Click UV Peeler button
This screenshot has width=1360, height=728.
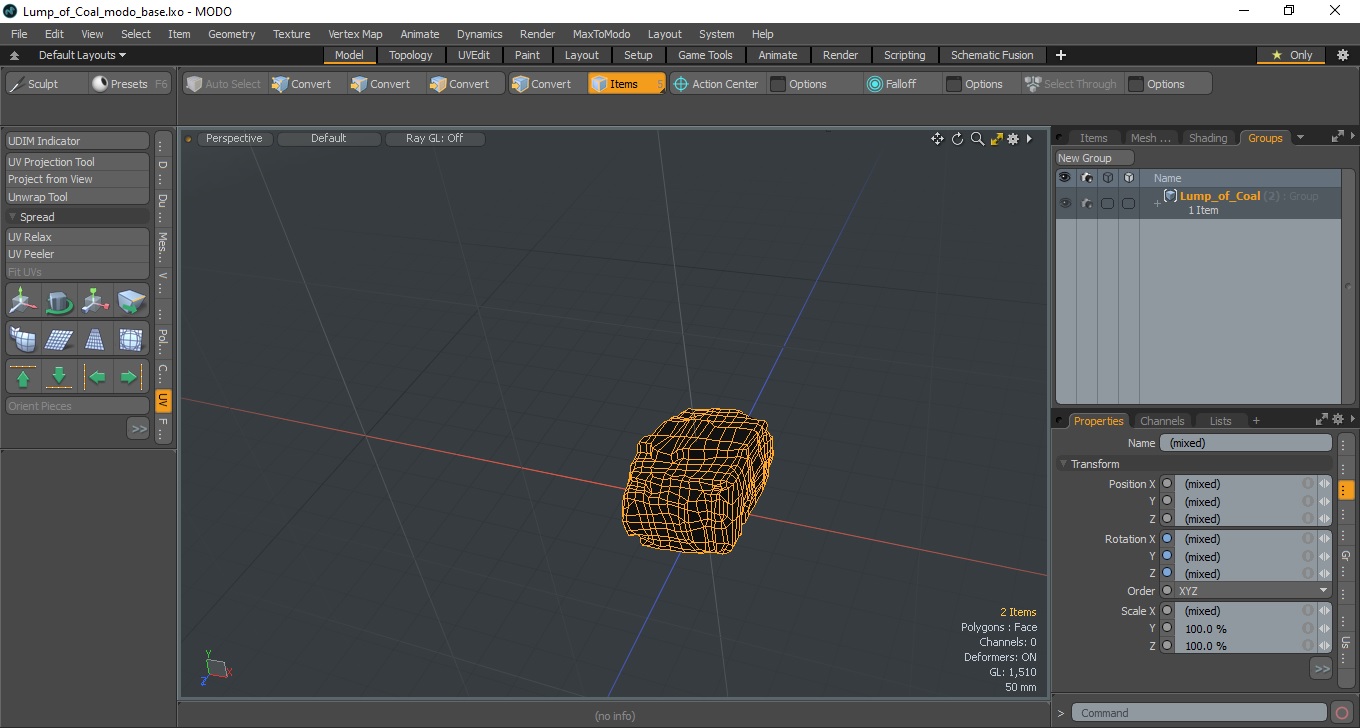click(78, 254)
